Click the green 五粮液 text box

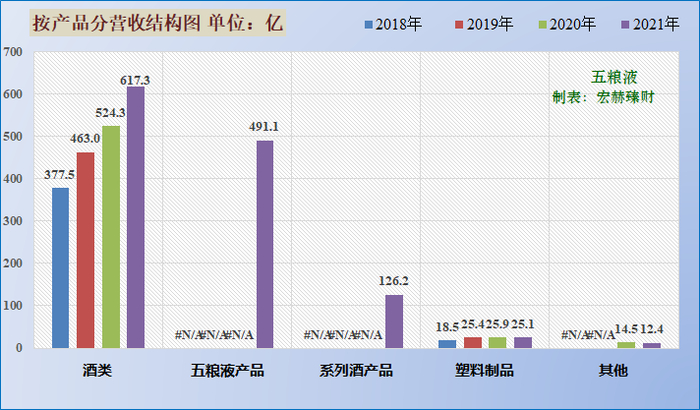[614, 77]
